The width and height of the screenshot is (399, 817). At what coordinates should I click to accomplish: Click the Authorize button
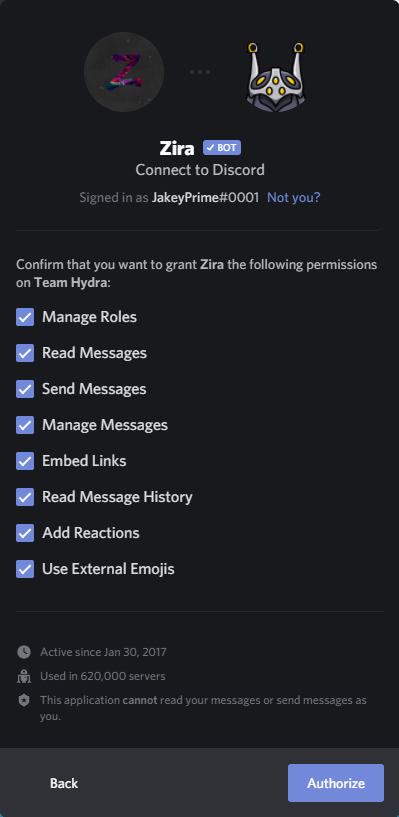pyautogui.click(x=336, y=783)
